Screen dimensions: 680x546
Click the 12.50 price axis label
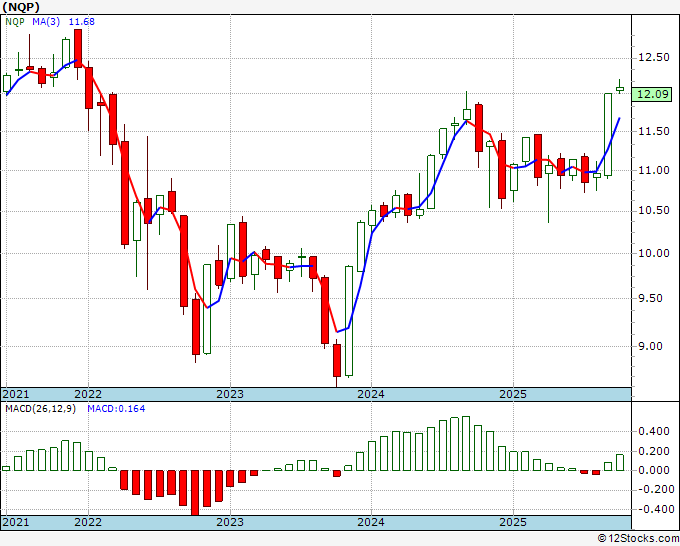[x=654, y=57]
